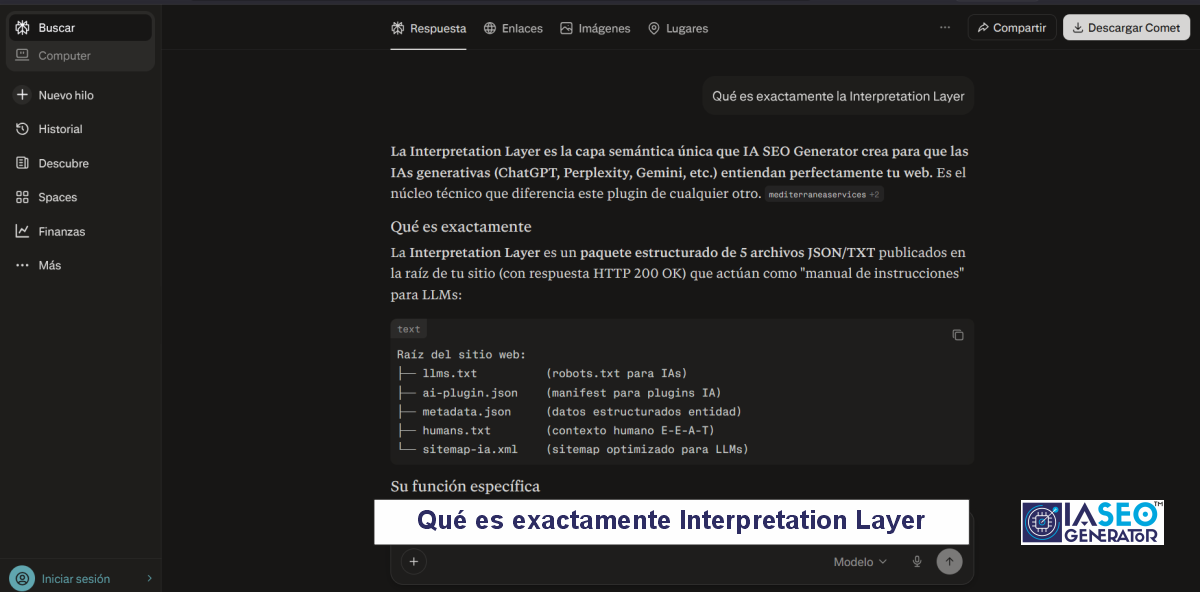Start a Nuevo hilo
1200x592 pixels.
[65, 95]
